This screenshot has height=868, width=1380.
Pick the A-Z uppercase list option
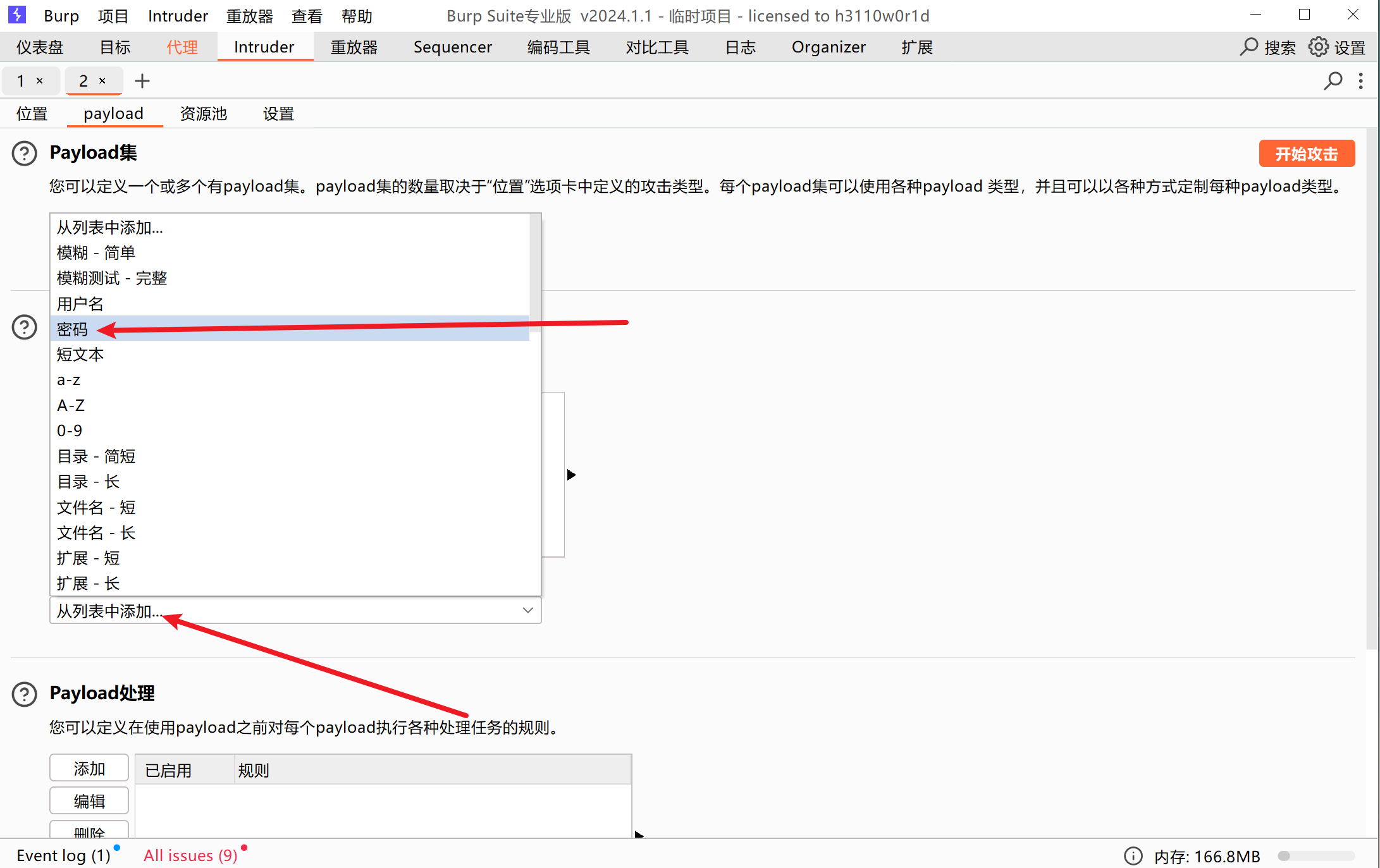tap(290, 405)
